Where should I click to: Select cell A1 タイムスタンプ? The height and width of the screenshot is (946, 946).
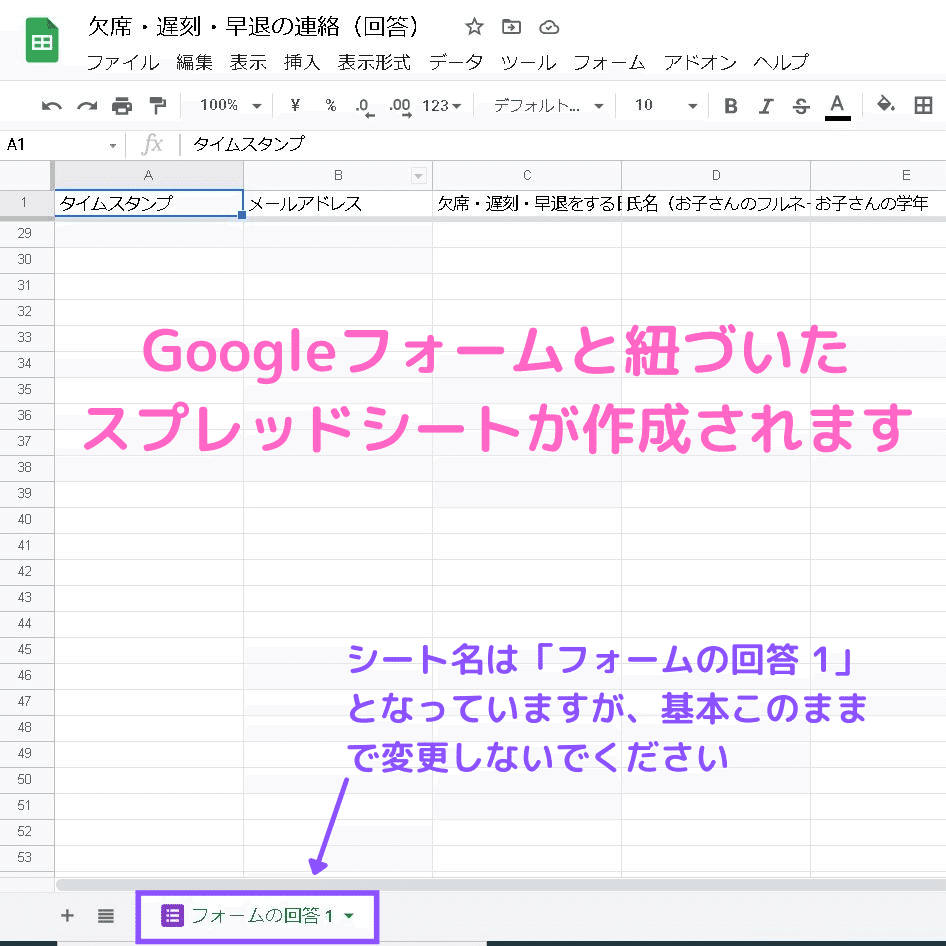point(148,203)
